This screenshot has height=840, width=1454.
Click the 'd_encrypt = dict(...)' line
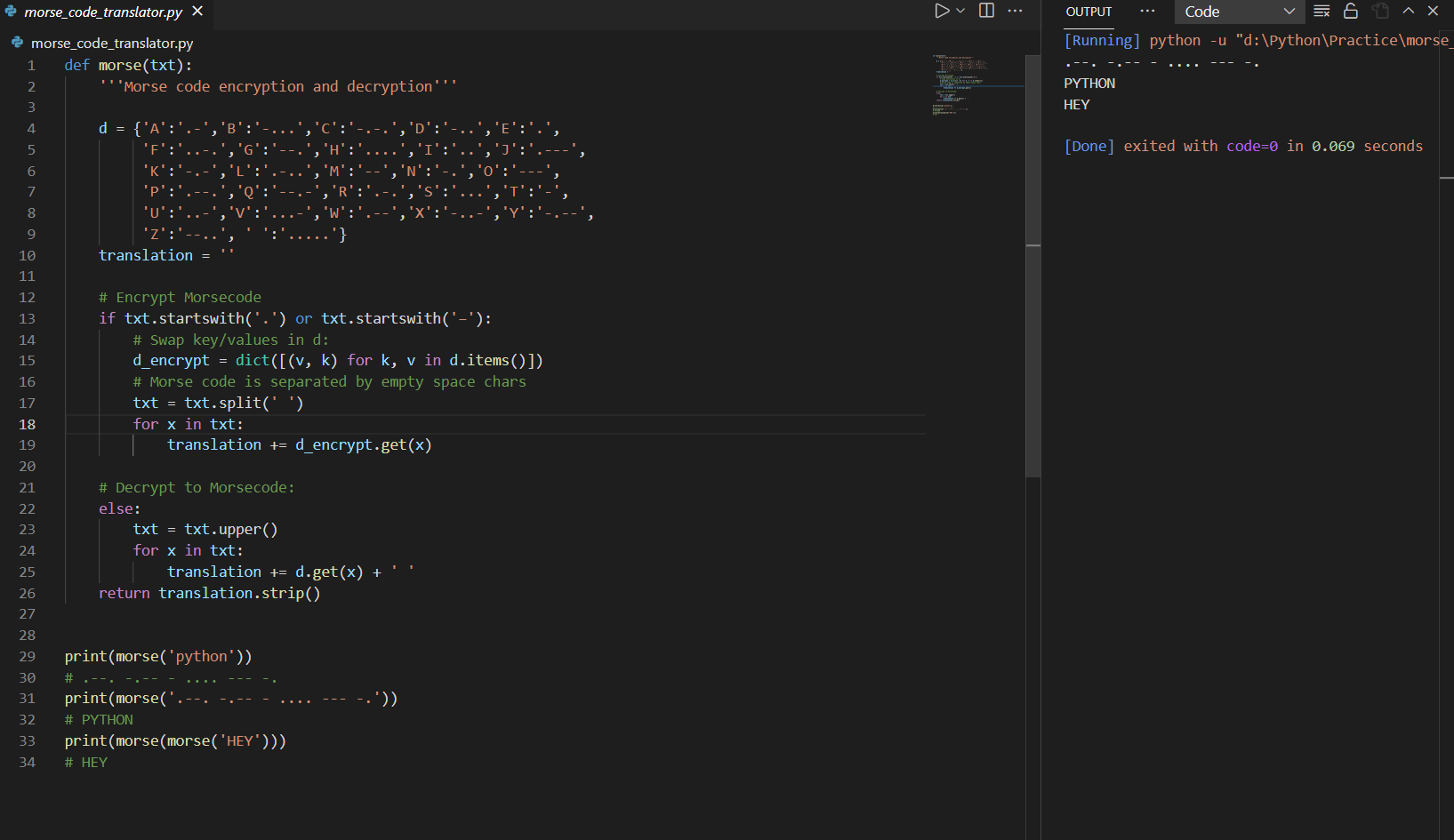(338, 360)
